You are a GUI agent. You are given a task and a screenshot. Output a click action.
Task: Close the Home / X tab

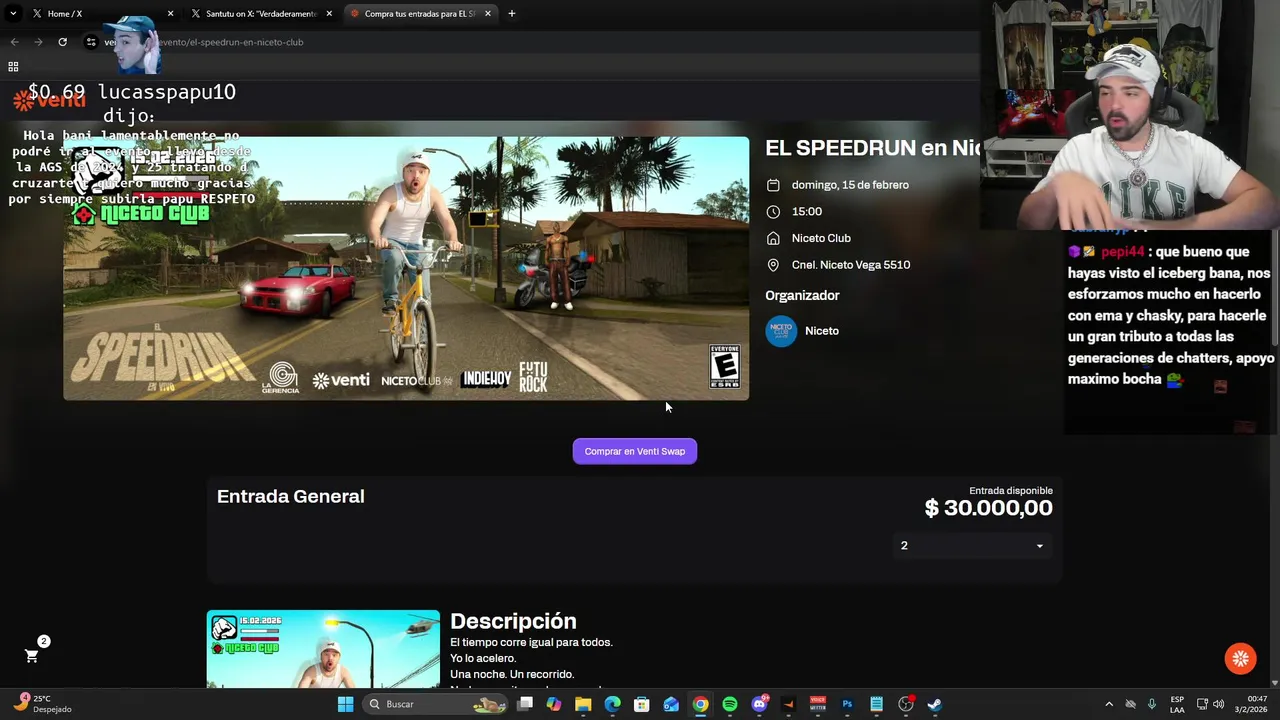pos(170,14)
